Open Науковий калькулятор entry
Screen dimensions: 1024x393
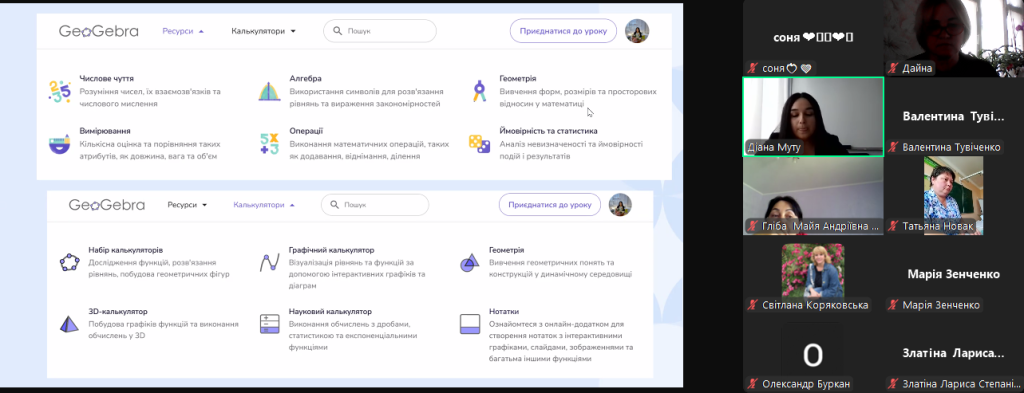pyautogui.click(x=330, y=312)
